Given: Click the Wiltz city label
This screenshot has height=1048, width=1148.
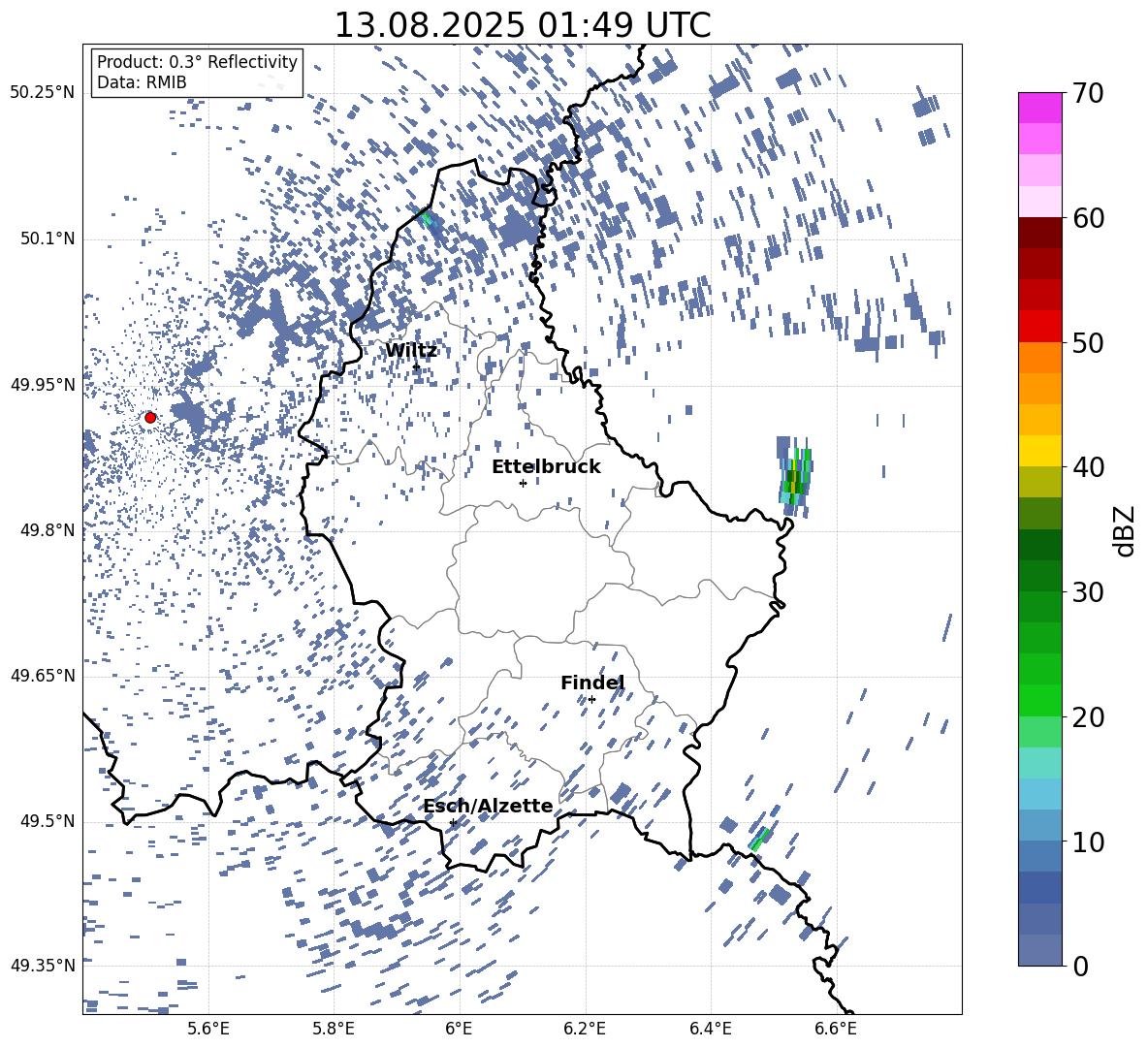Looking at the screenshot, I should (411, 351).
